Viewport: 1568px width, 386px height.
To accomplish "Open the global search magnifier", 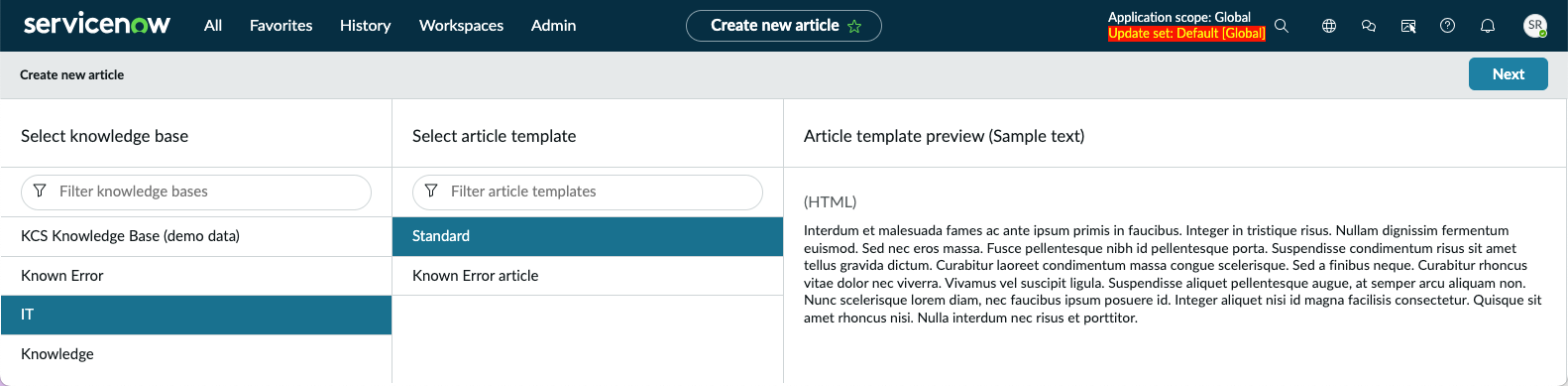I will click(1282, 26).
